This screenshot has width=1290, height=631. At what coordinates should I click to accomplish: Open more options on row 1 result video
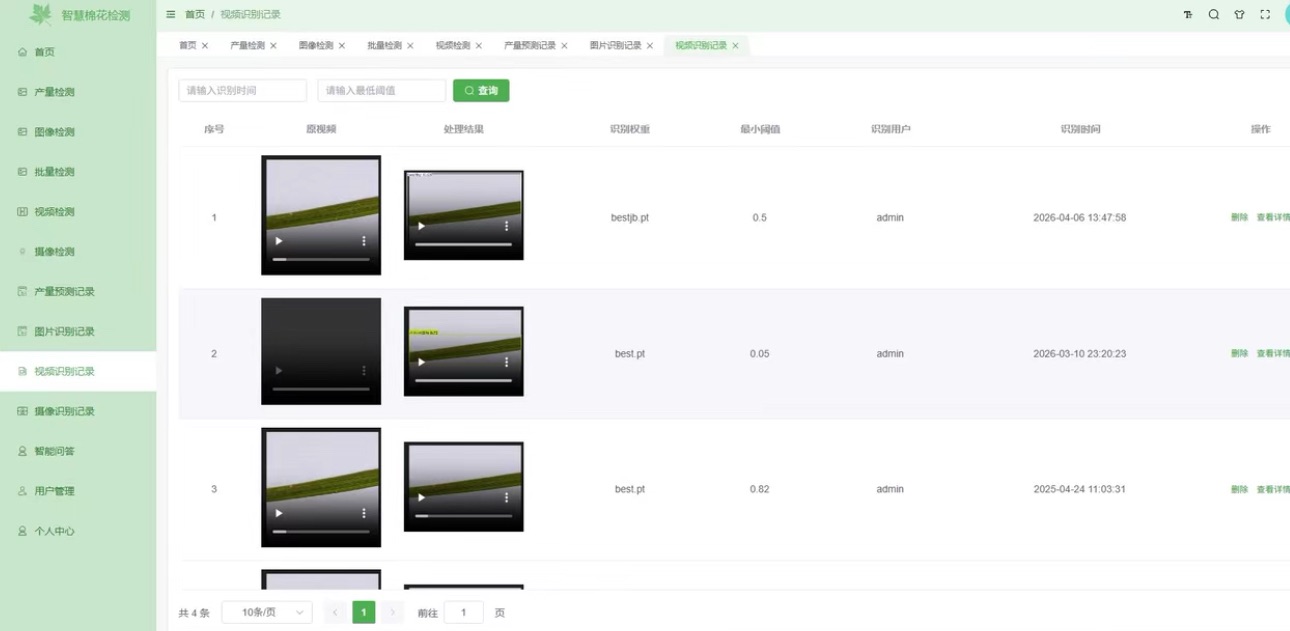[507, 226]
